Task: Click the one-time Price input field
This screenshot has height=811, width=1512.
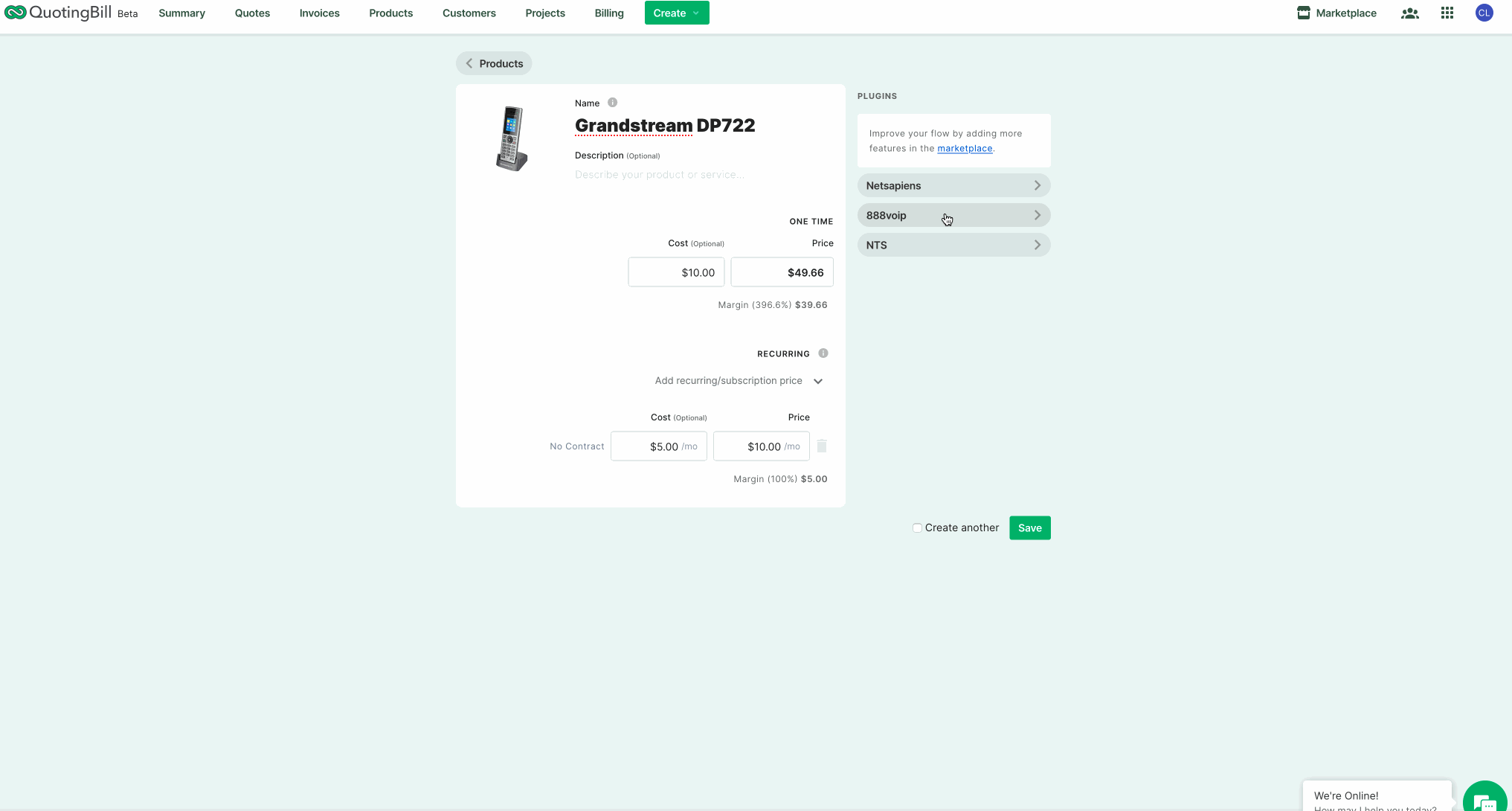Action: (782, 273)
